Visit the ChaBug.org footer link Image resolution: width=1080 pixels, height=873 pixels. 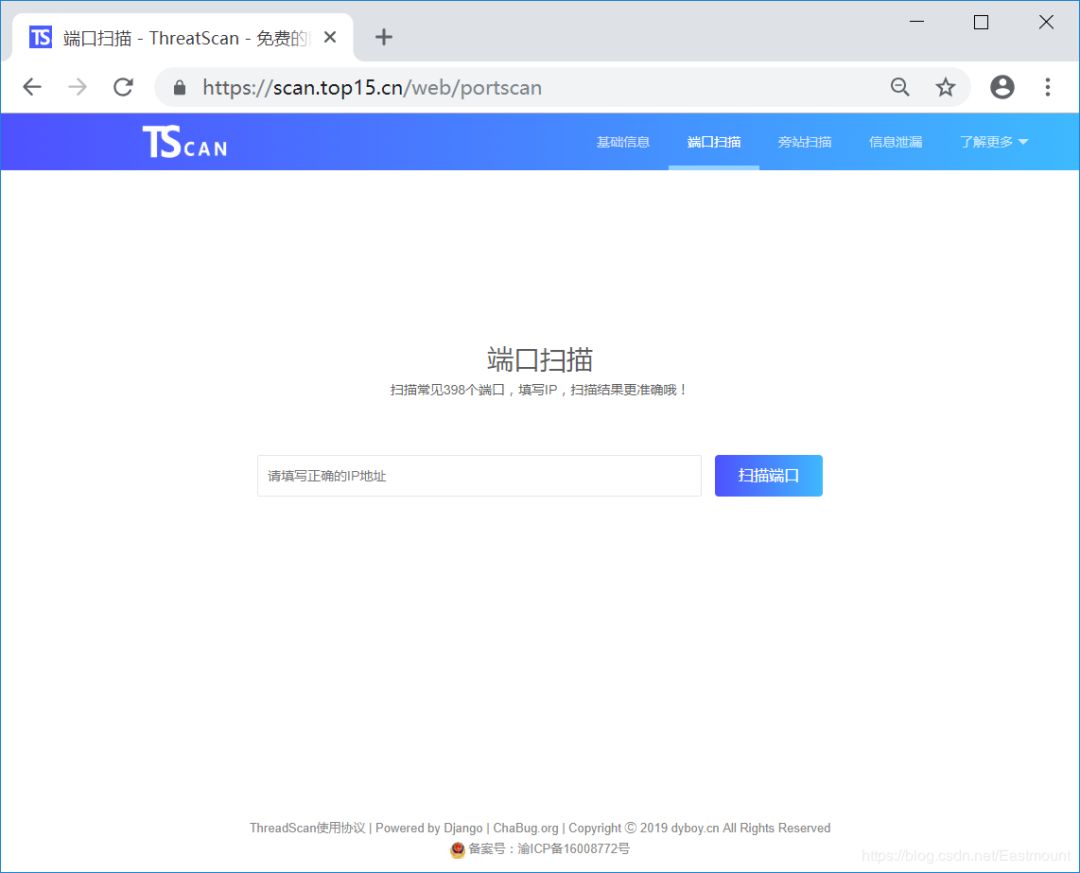click(x=525, y=827)
